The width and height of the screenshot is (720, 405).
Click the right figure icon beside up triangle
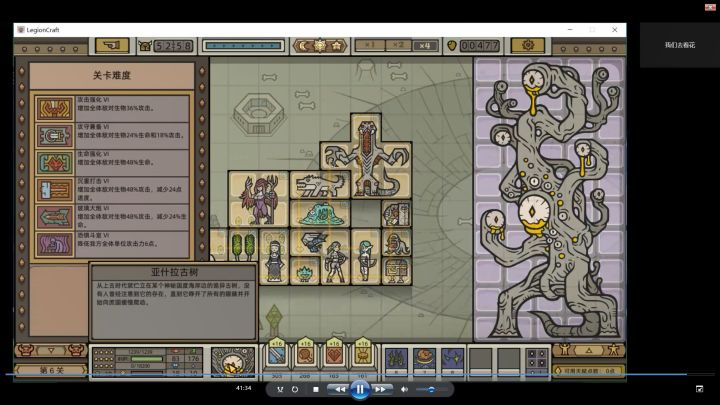pyautogui.click(x=613, y=350)
